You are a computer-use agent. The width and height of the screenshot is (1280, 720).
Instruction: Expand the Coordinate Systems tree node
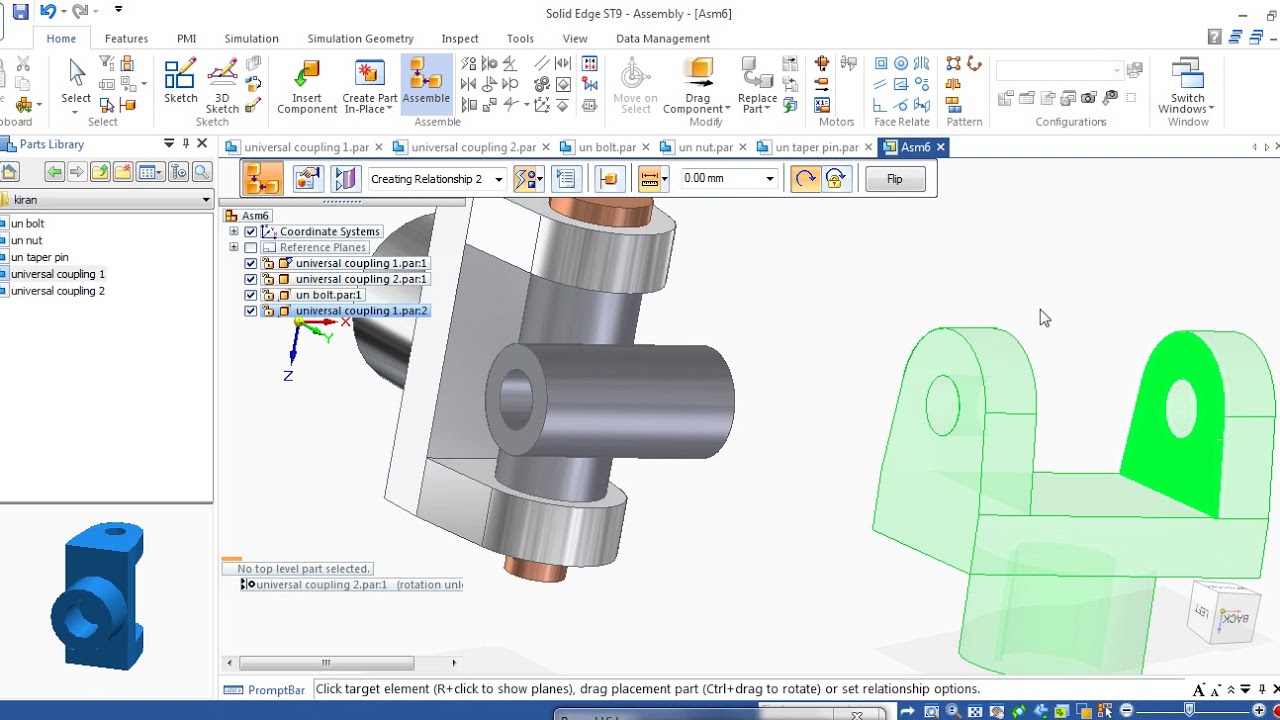coord(234,232)
